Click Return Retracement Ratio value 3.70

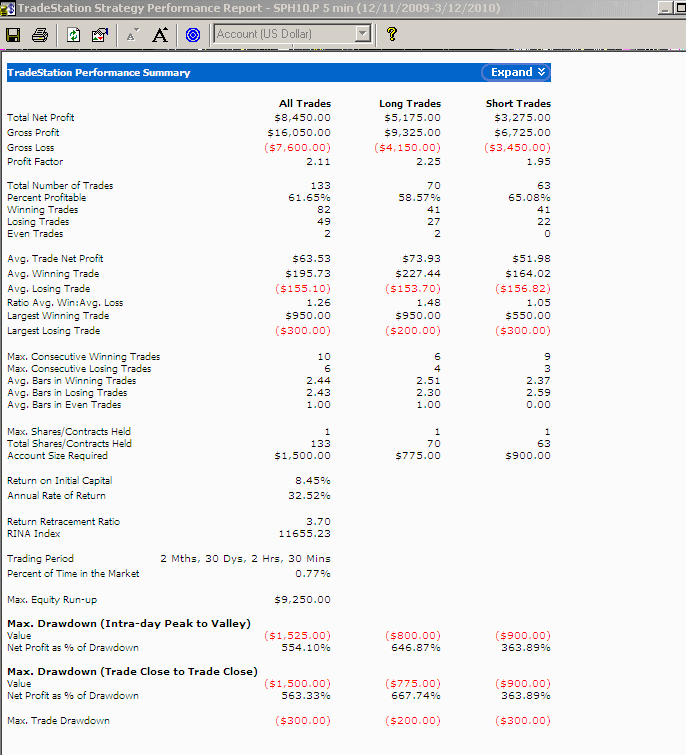tap(318, 521)
